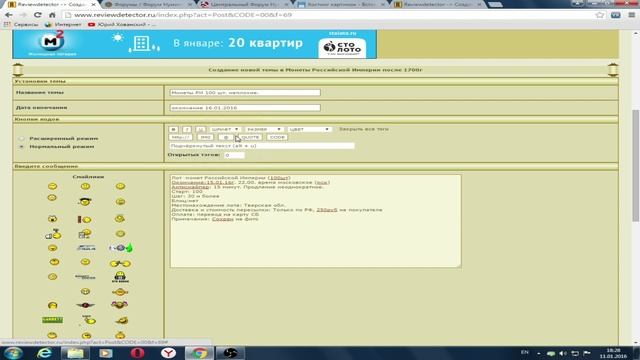640x360 pixels.
Task: Insert the two smileys shaking hands
Action: coord(120,264)
